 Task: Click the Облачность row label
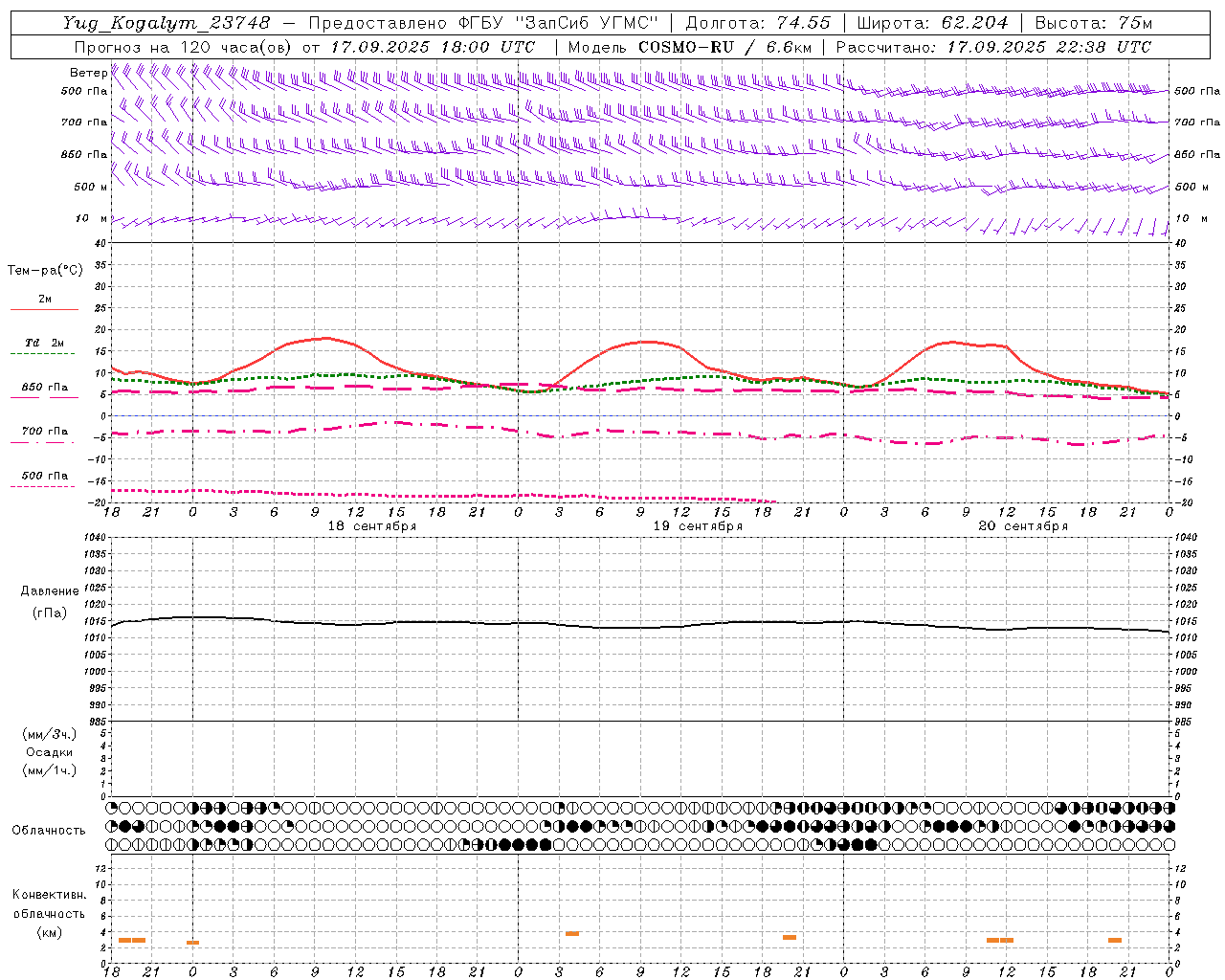(x=49, y=830)
